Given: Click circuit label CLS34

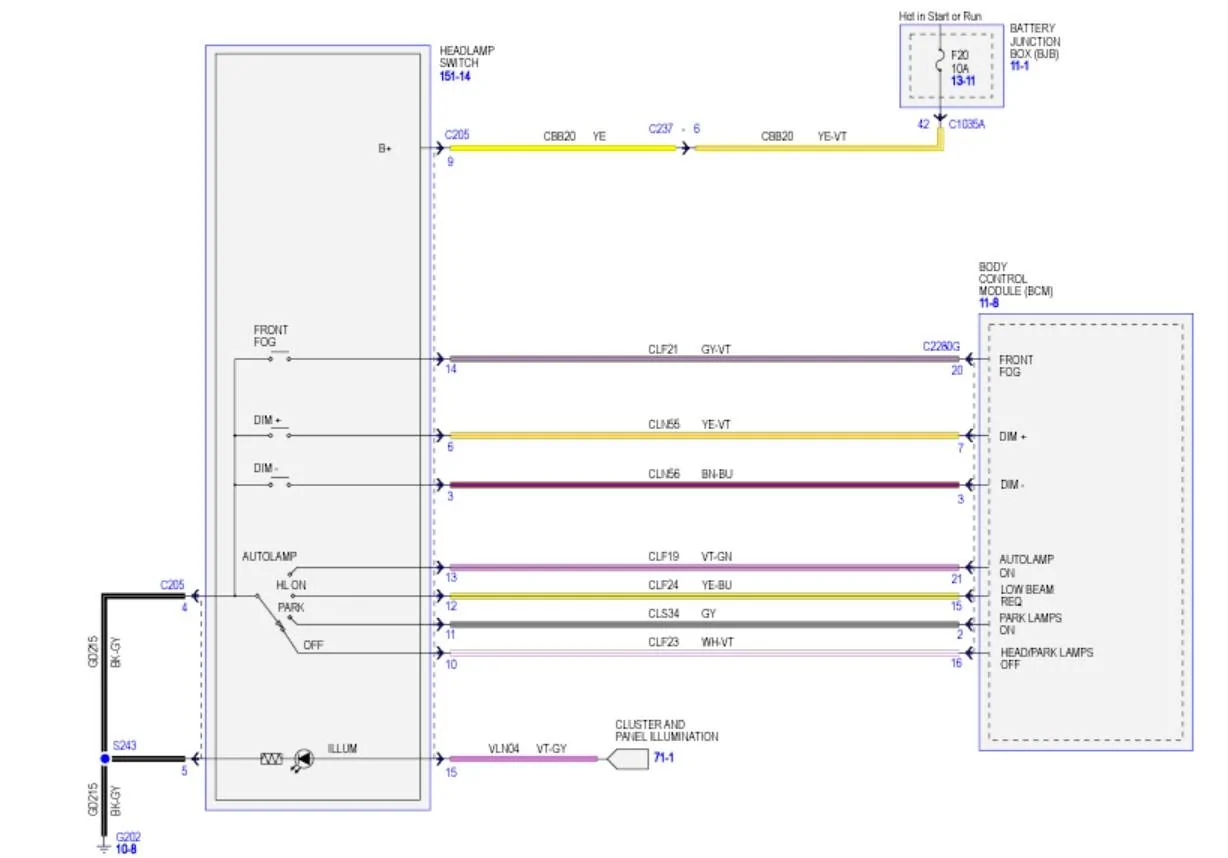Looking at the screenshot, I should tap(664, 613).
